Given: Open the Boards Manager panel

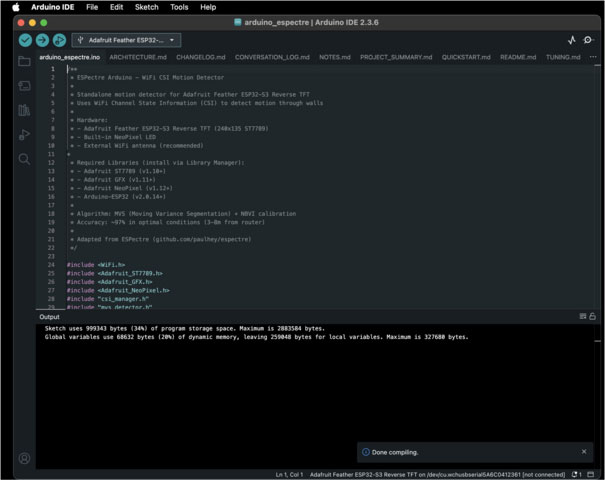Looking at the screenshot, I should pos(24,86).
